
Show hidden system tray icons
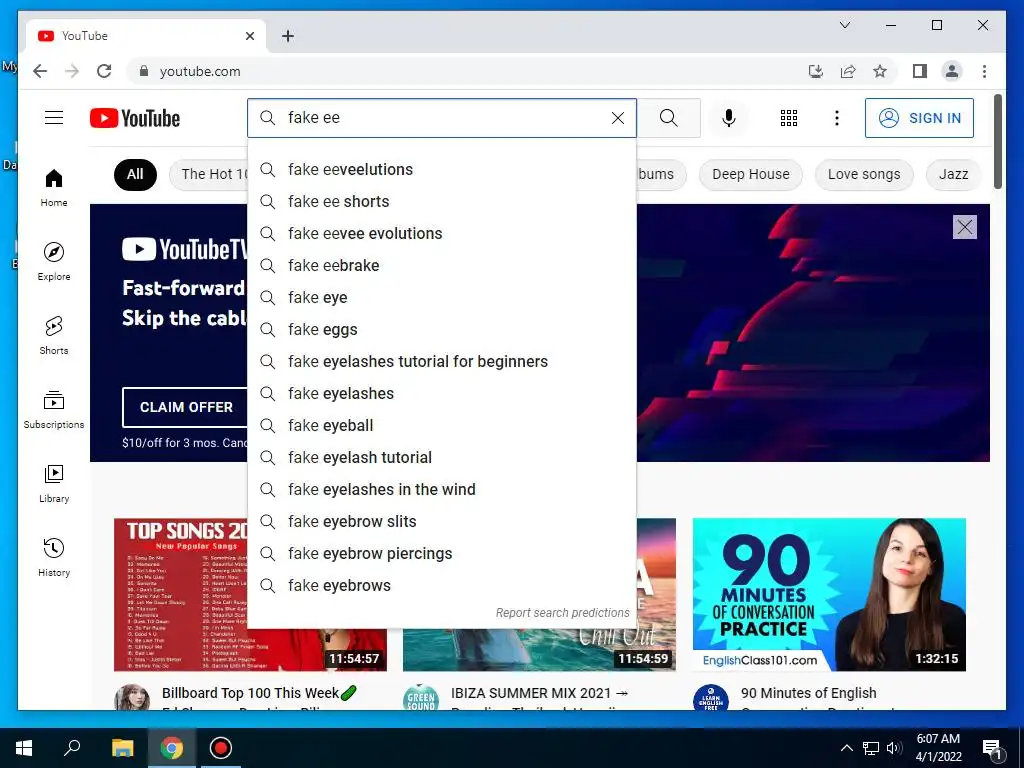click(x=846, y=748)
